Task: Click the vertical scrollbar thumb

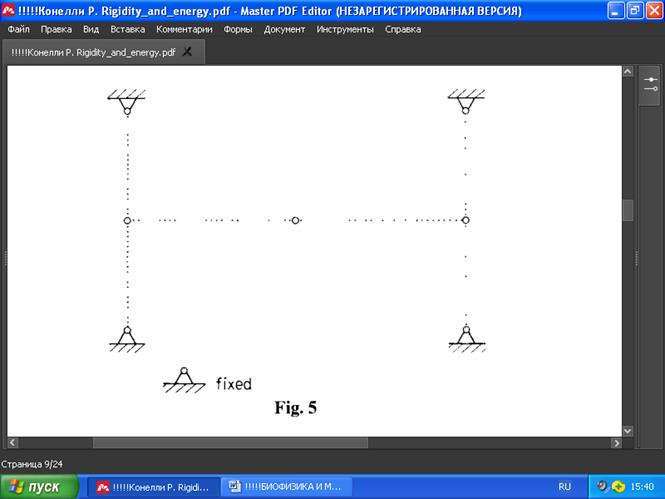Action: point(628,210)
